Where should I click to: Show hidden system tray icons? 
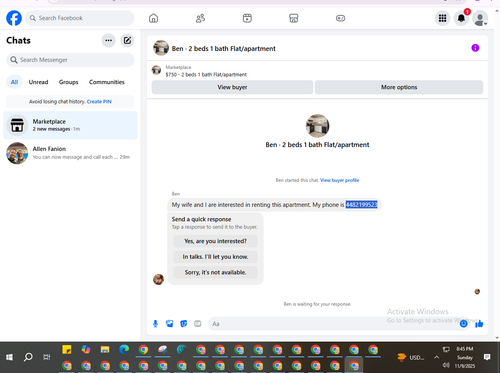point(436,357)
